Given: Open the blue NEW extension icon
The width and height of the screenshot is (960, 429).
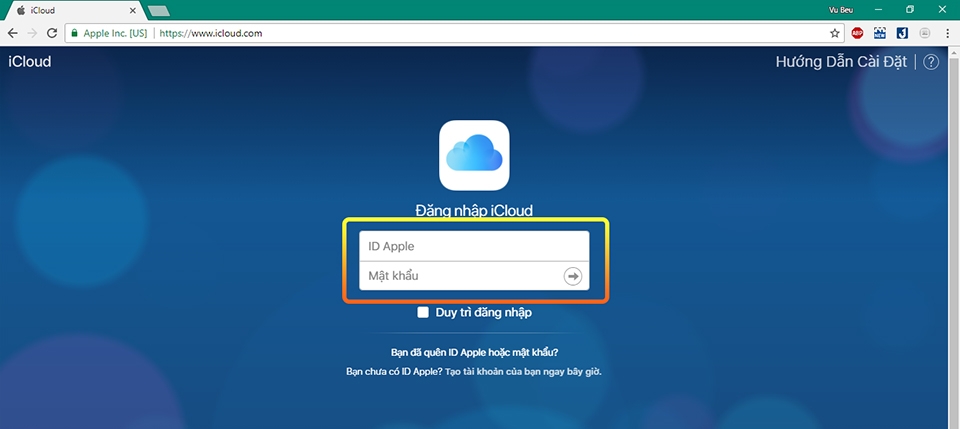Looking at the screenshot, I should (880, 33).
